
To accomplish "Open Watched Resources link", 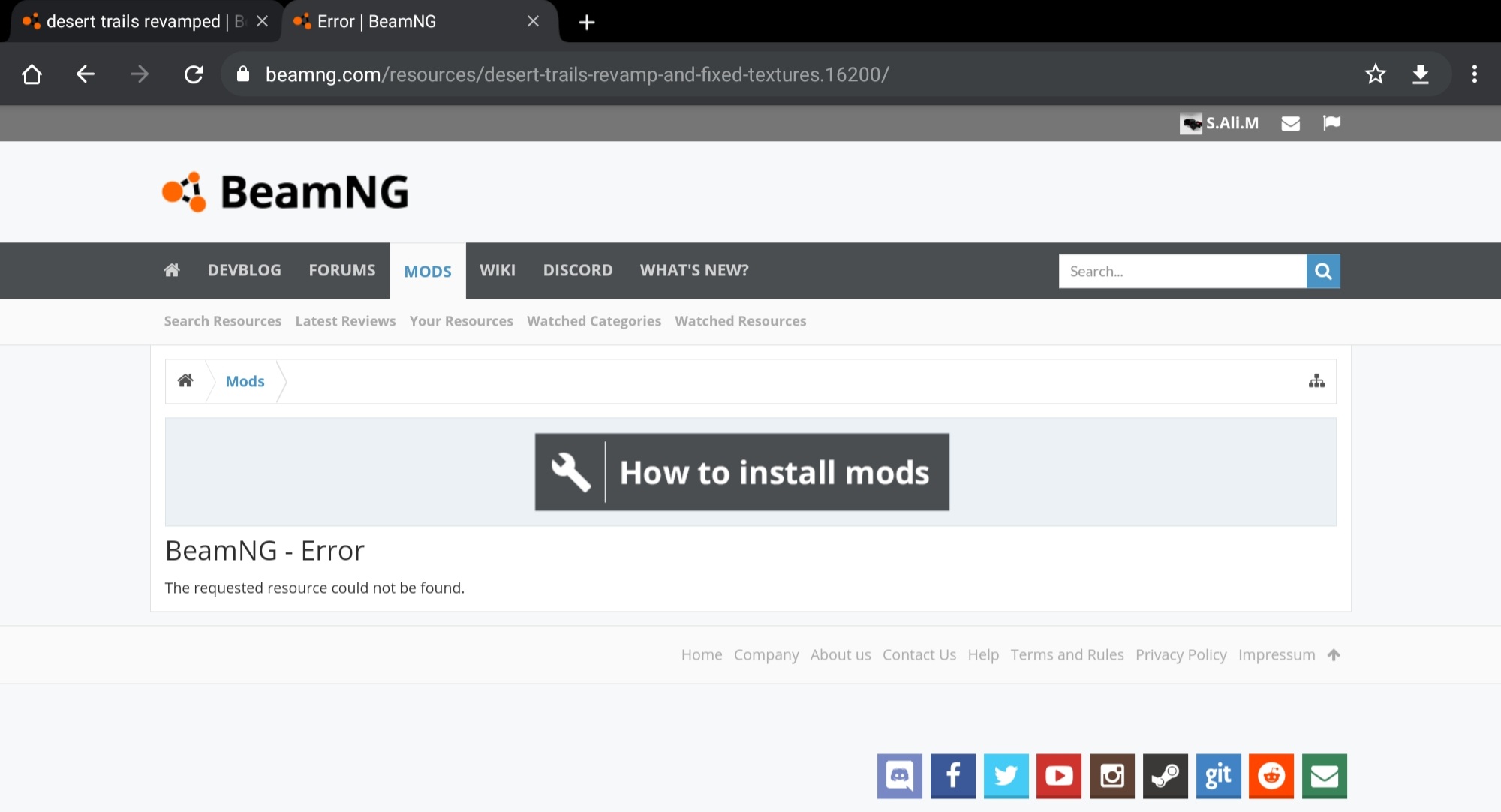I will point(740,321).
